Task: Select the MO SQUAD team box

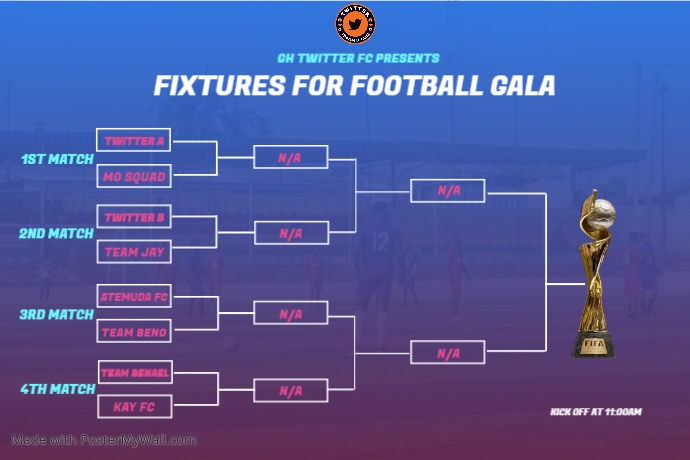Action: 133,177
